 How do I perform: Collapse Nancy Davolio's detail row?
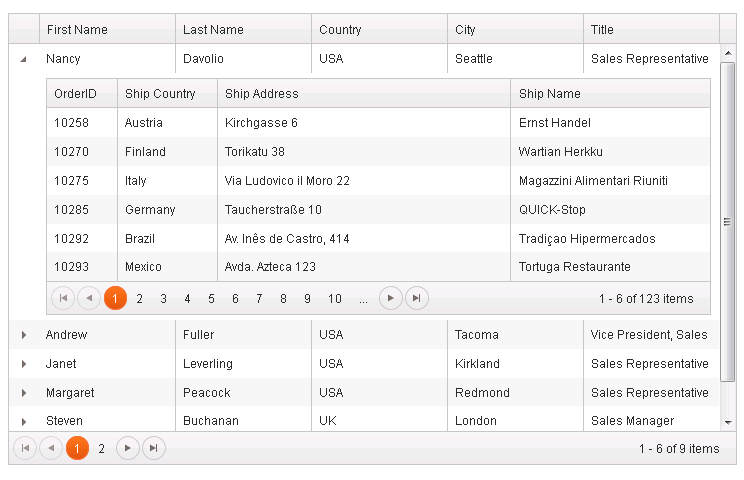(x=23, y=59)
